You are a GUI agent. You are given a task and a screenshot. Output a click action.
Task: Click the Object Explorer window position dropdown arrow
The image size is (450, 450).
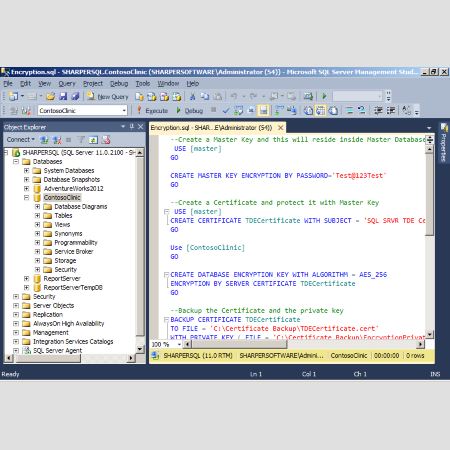pyautogui.click(x=123, y=127)
